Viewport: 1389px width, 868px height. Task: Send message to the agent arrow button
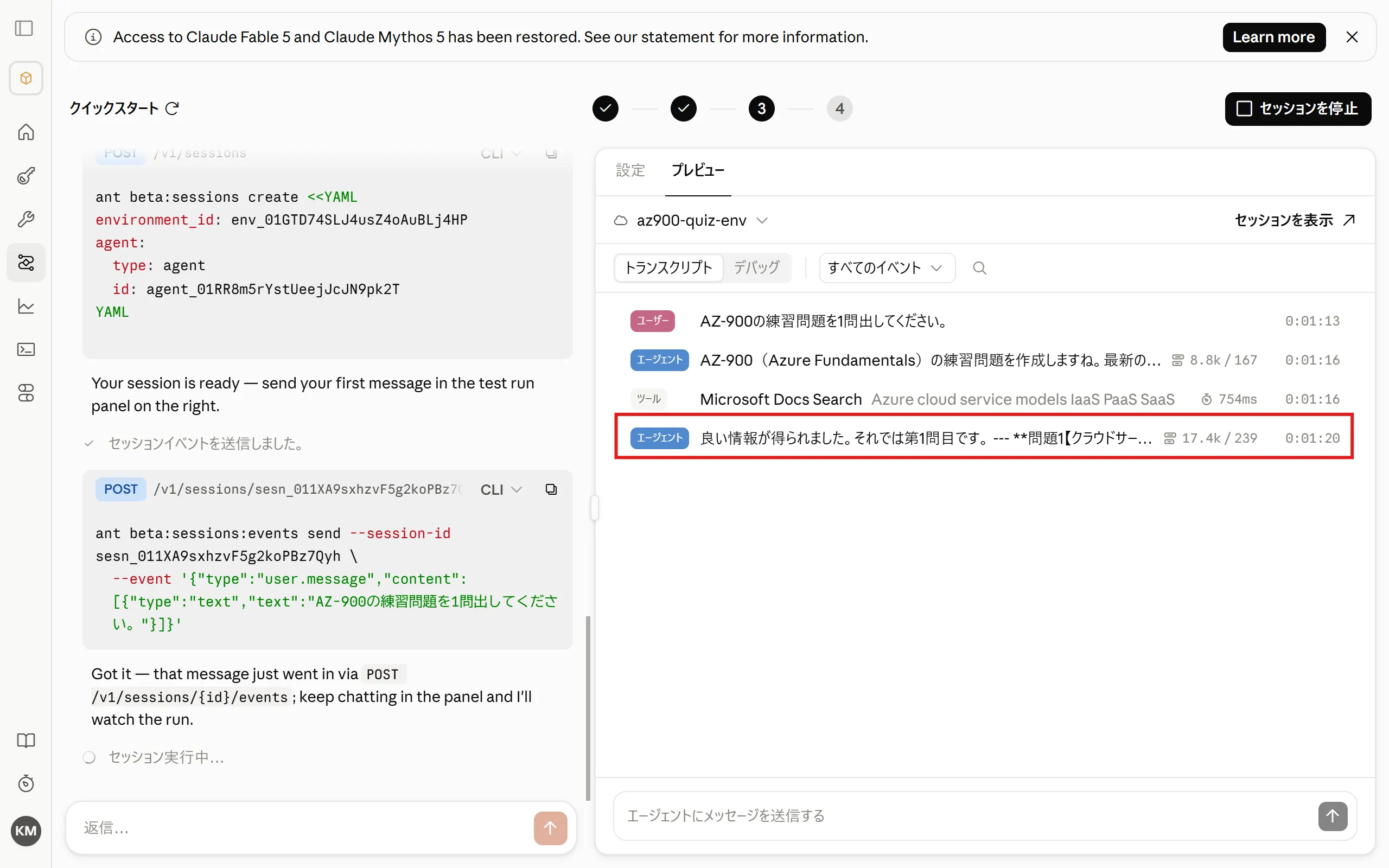(1332, 816)
